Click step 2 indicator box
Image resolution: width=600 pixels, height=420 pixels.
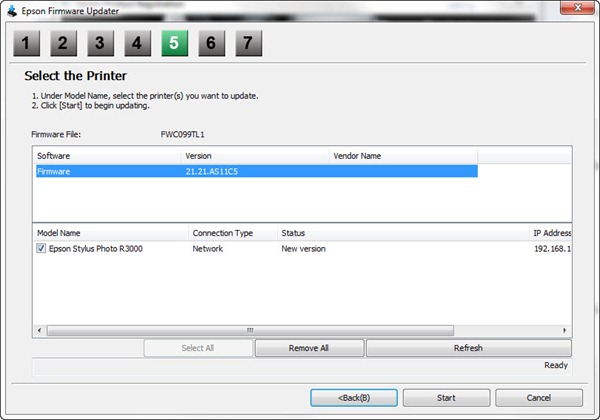pos(64,43)
